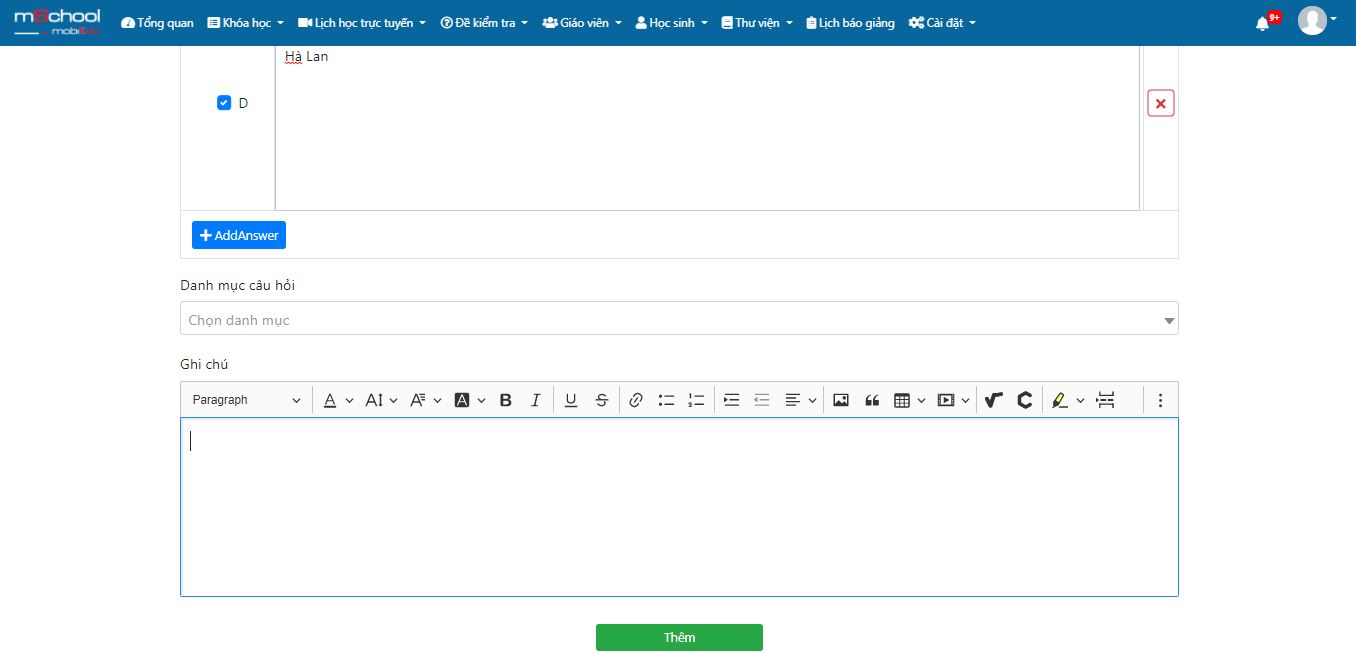Expand the table options dropdown arrow
Image resolution: width=1356 pixels, height=653 pixels.
[x=921, y=400]
